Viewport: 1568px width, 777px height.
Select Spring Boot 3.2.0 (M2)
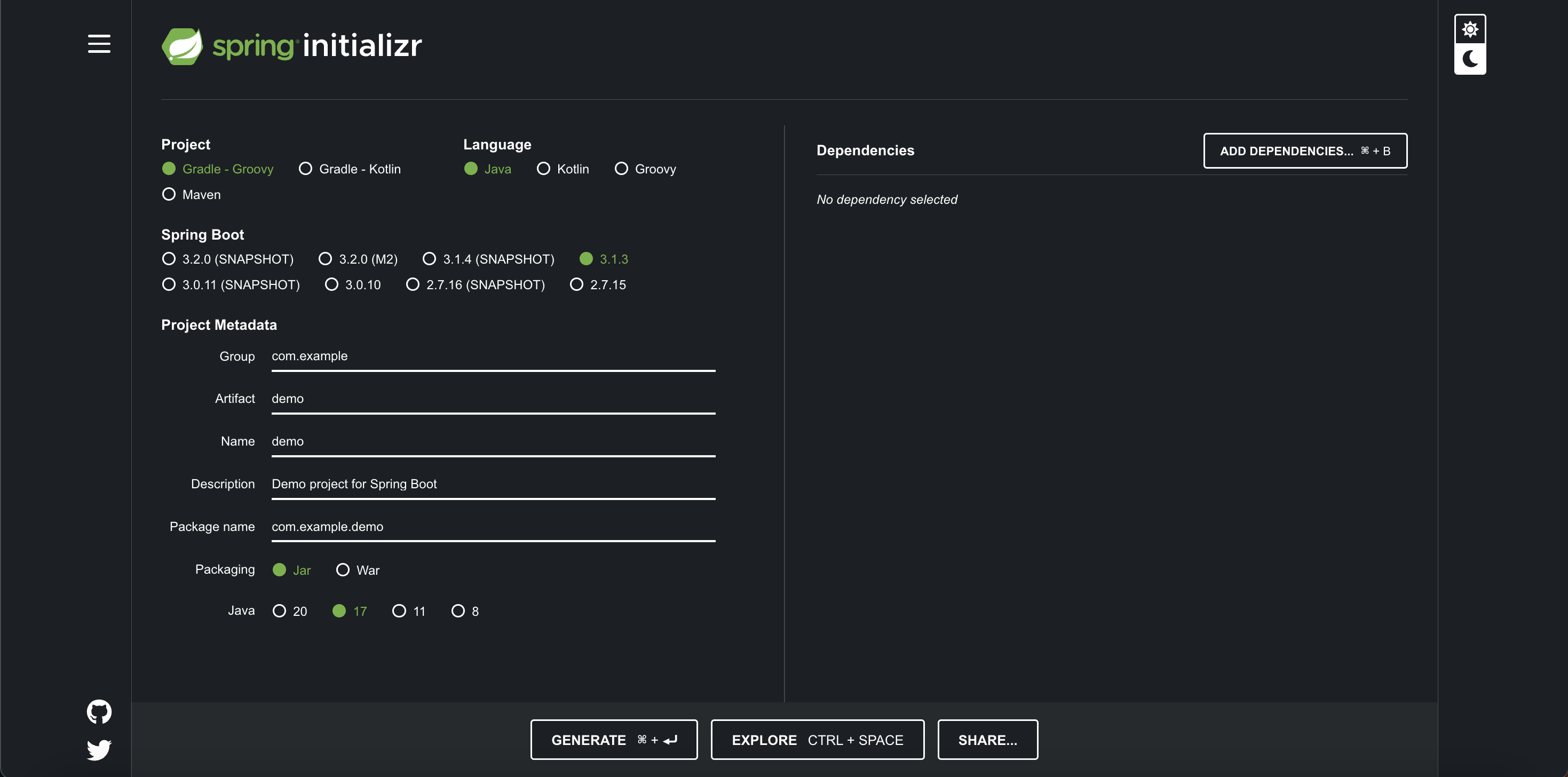[x=358, y=259]
